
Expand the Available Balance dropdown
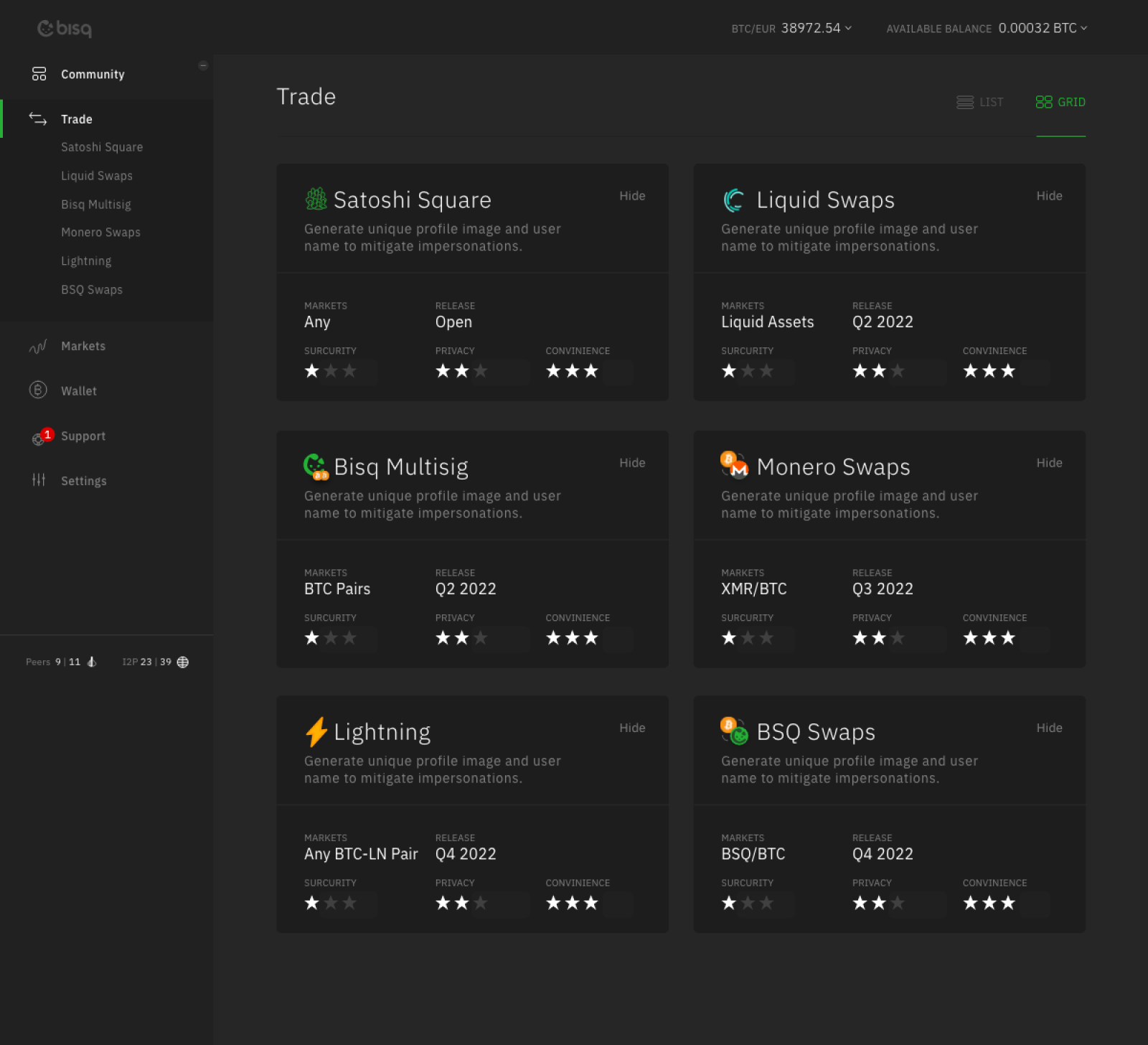1083,28
